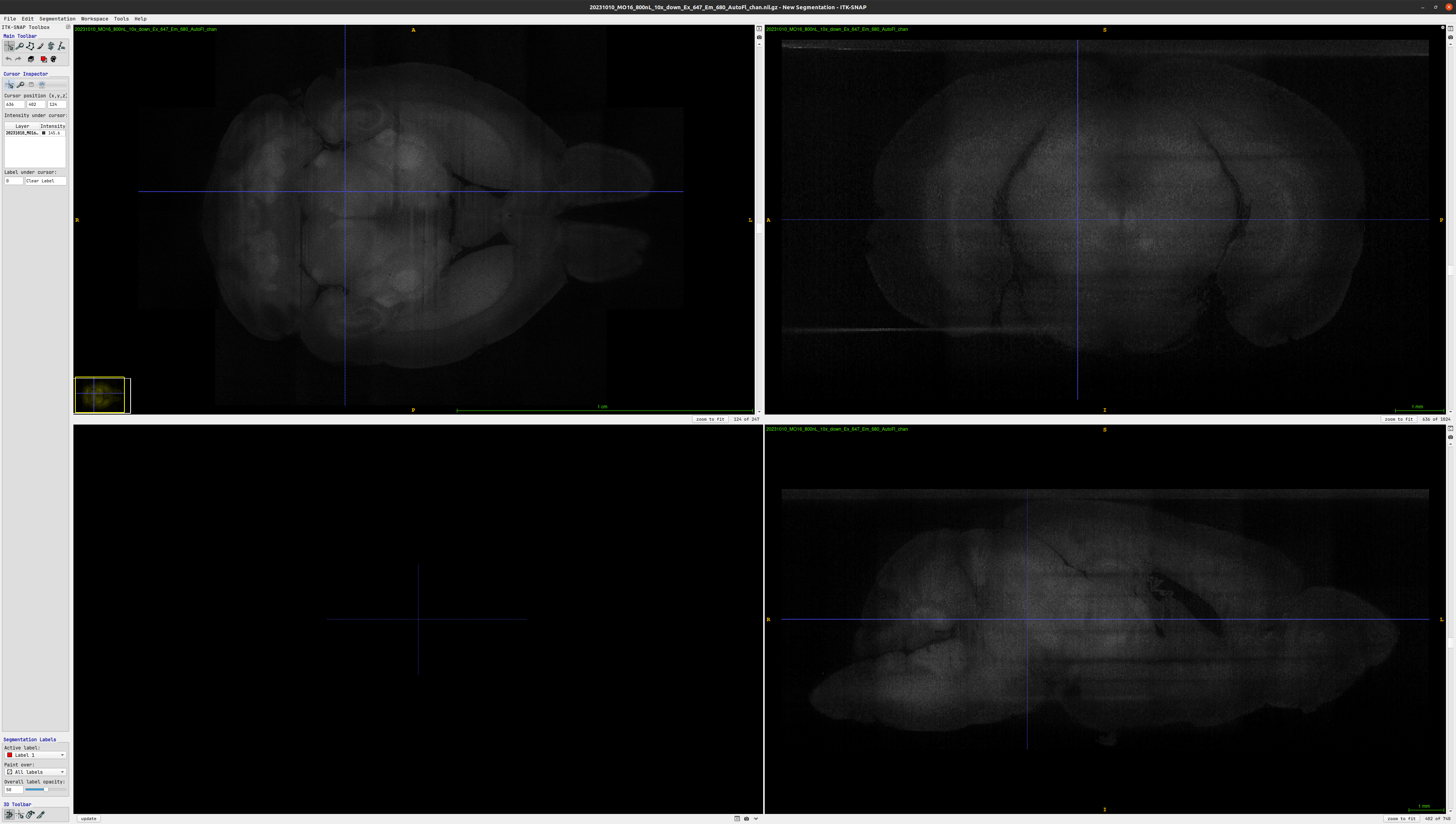
Task: Take snapshot of coronal view
Action: point(1450,437)
